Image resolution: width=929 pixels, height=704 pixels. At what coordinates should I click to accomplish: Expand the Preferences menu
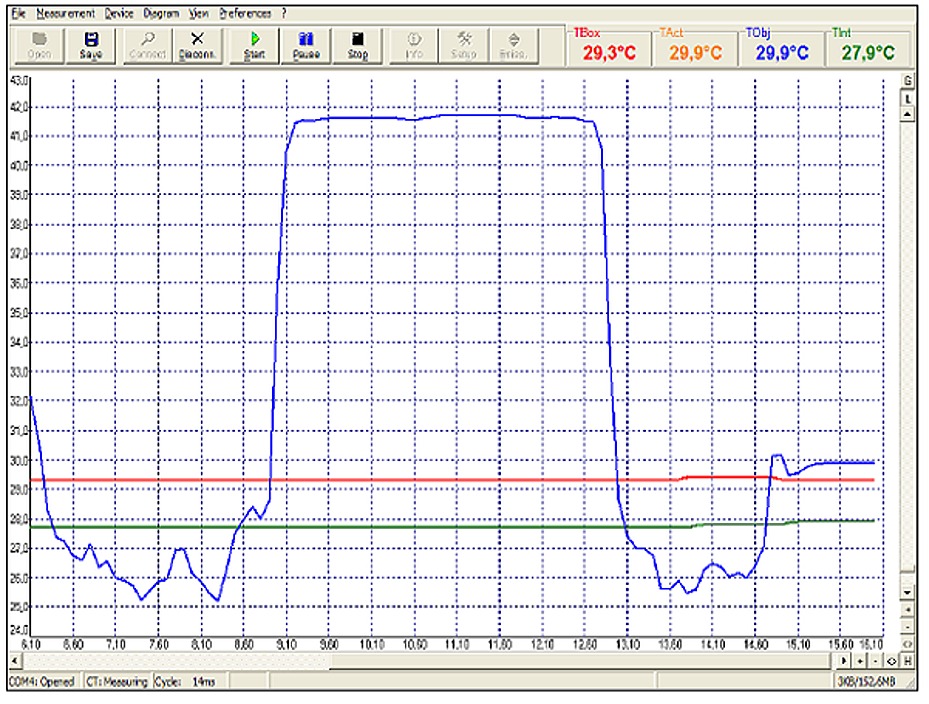245,14
